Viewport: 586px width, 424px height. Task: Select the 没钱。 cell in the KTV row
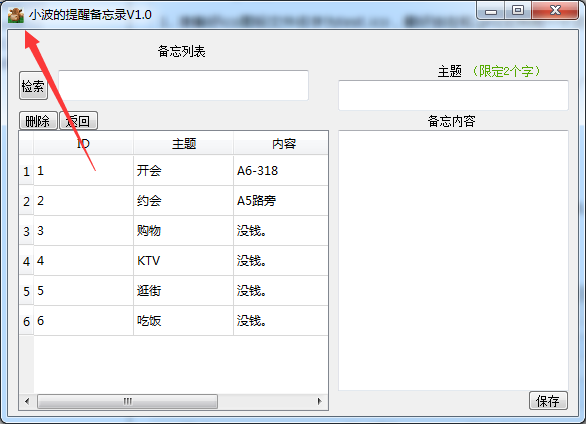coord(281,261)
